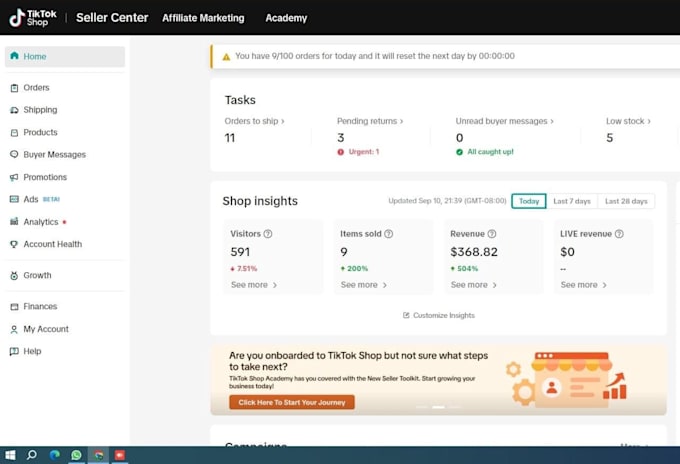Image resolution: width=680 pixels, height=464 pixels.
Task: Open Seller Center in the top bar
Action: (x=112, y=18)
